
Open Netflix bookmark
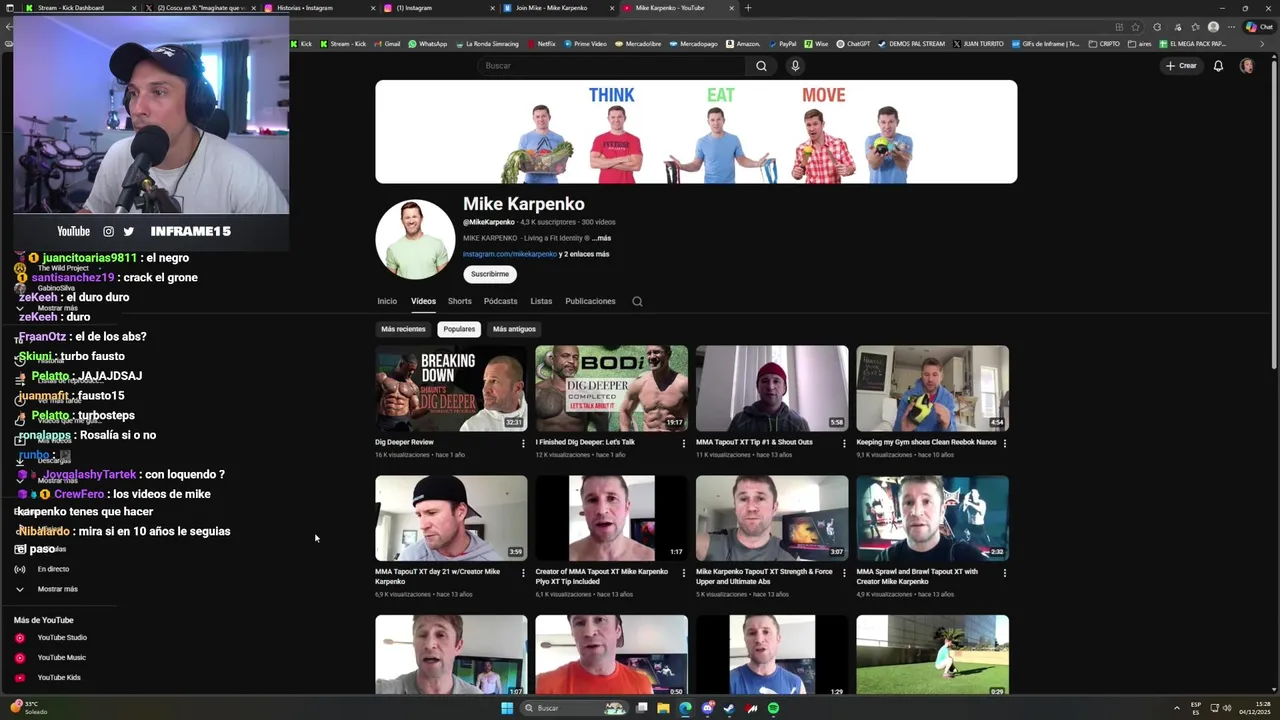pos(541,44)
